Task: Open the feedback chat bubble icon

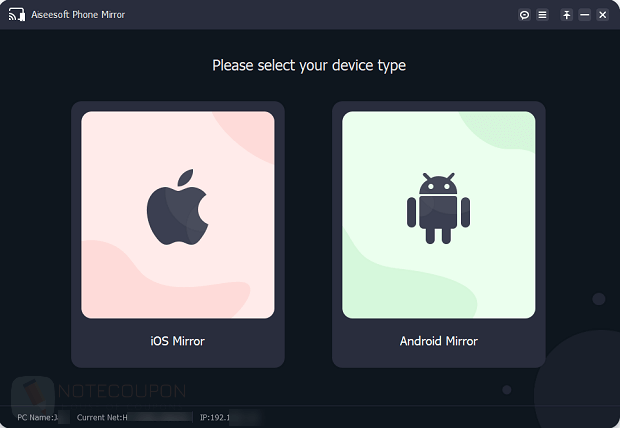Action: pyautogui.click(x=524, y=15)
